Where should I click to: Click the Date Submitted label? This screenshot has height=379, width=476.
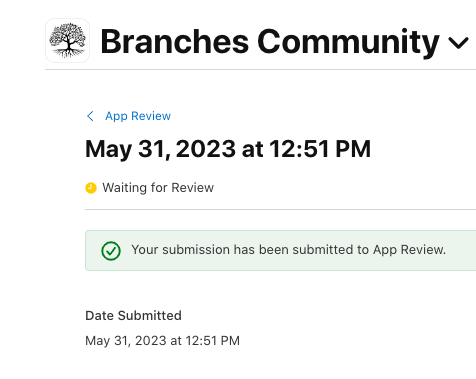pos(133,316)
